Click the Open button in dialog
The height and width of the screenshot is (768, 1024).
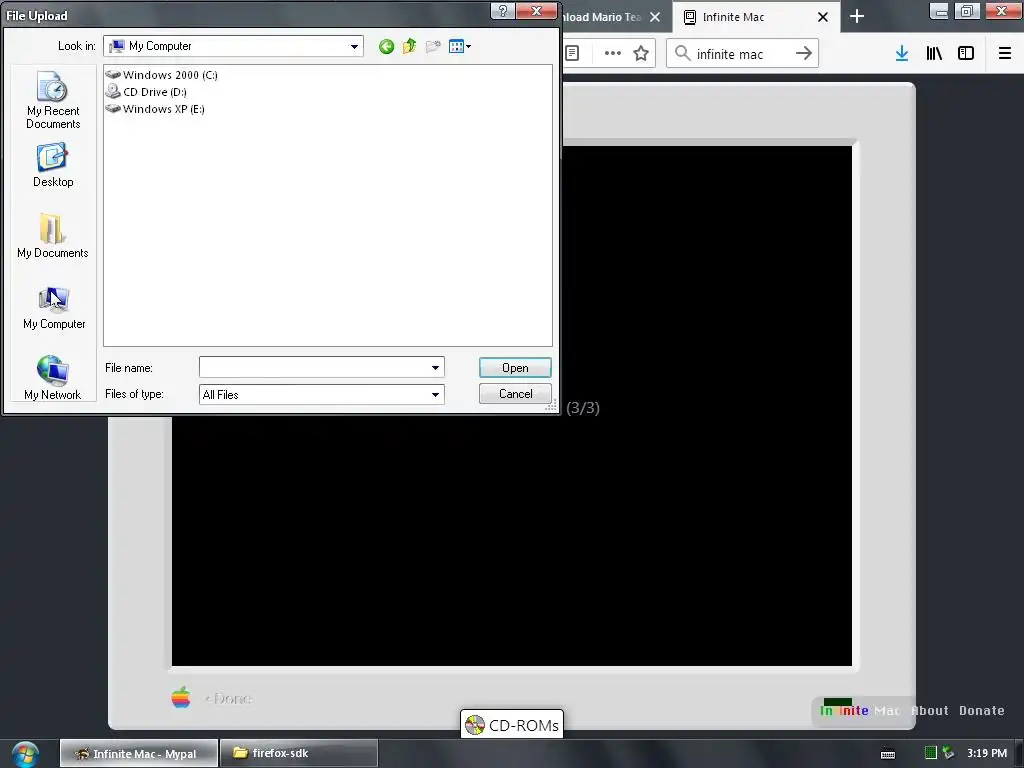click(x=515, y=368)
